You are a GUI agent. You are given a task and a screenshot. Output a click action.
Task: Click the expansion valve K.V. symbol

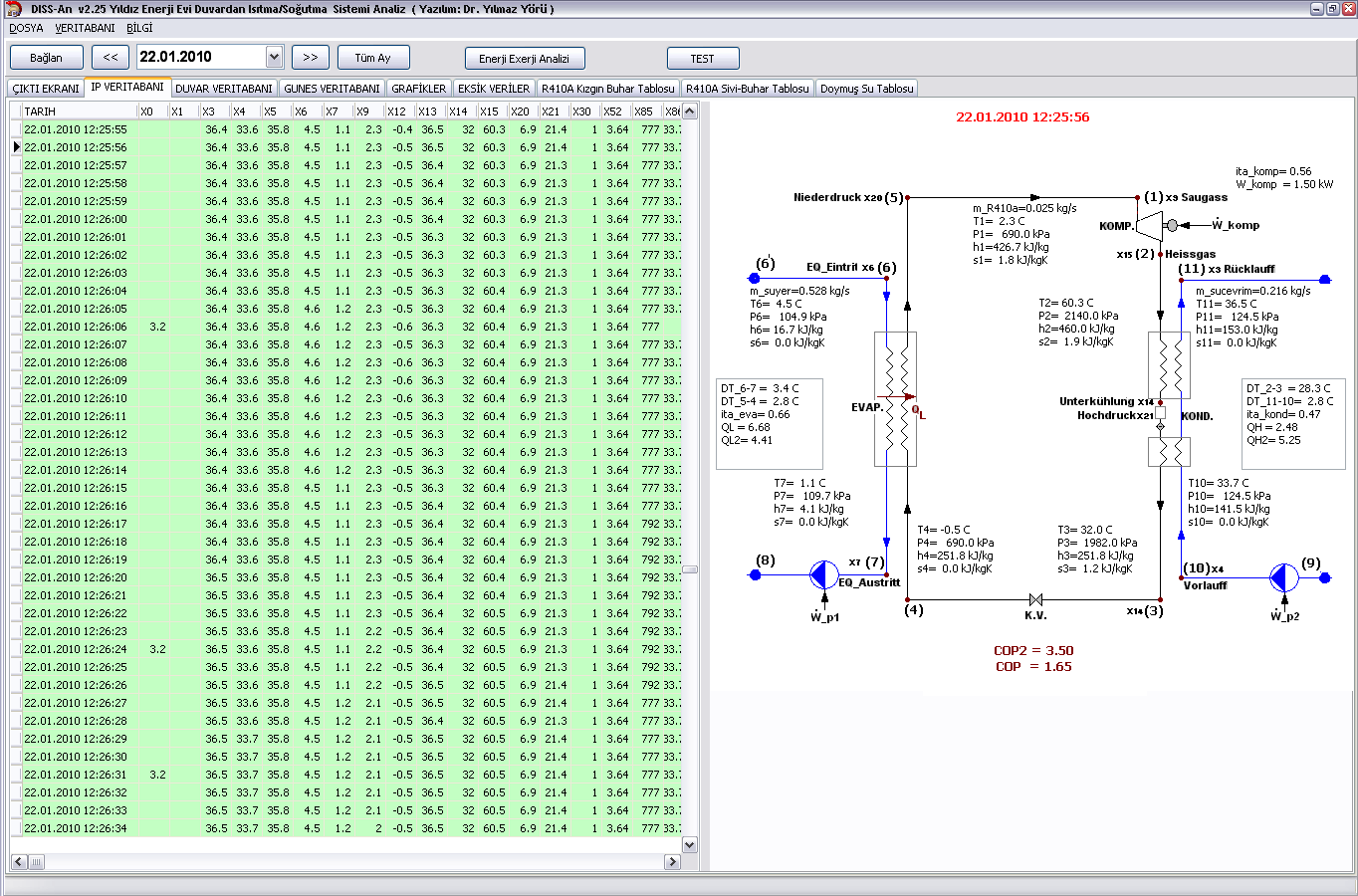click(x=1035, y=599)
